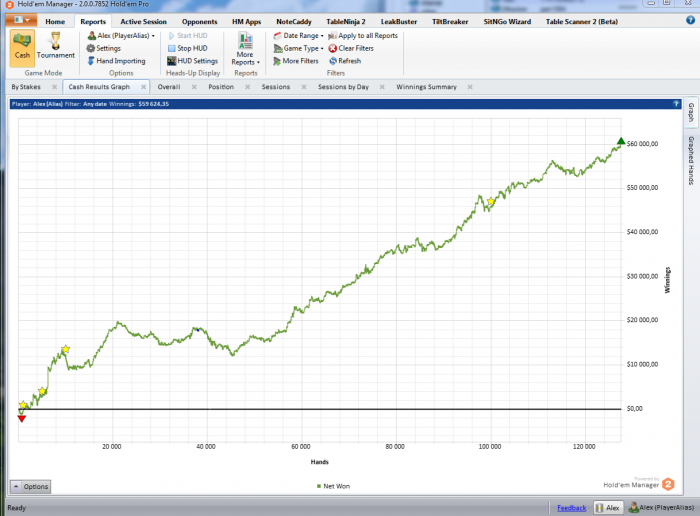This screenshot has height=516, width=700.
Task: Switch to Active Session tab
Action: [x=143, y=21]
